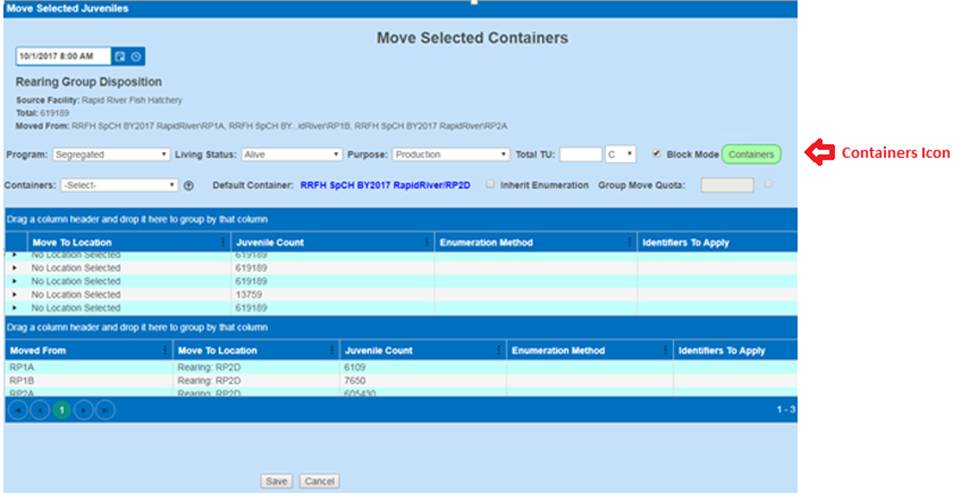Go to the first page of results
The width and height of the screenshot is (953, 493).
tap(18, 410)
